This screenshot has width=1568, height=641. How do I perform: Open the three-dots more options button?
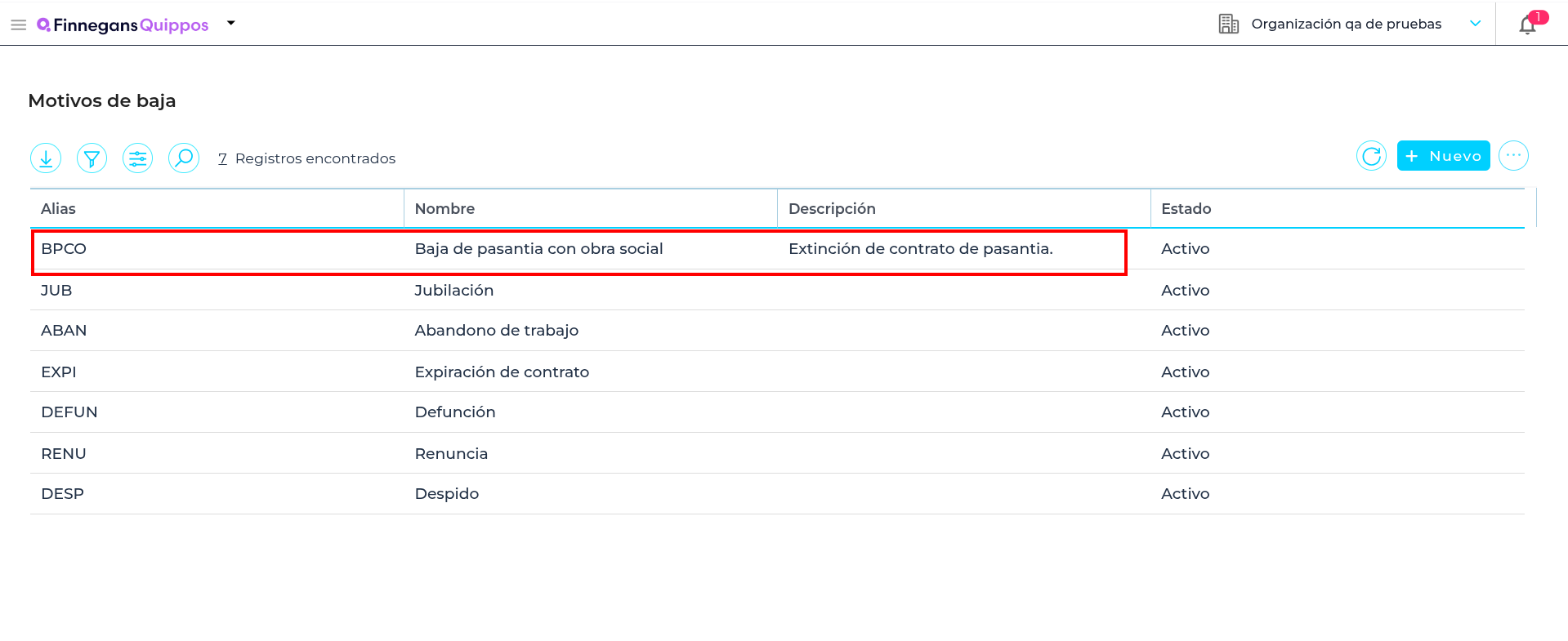tap(1513, 156)
